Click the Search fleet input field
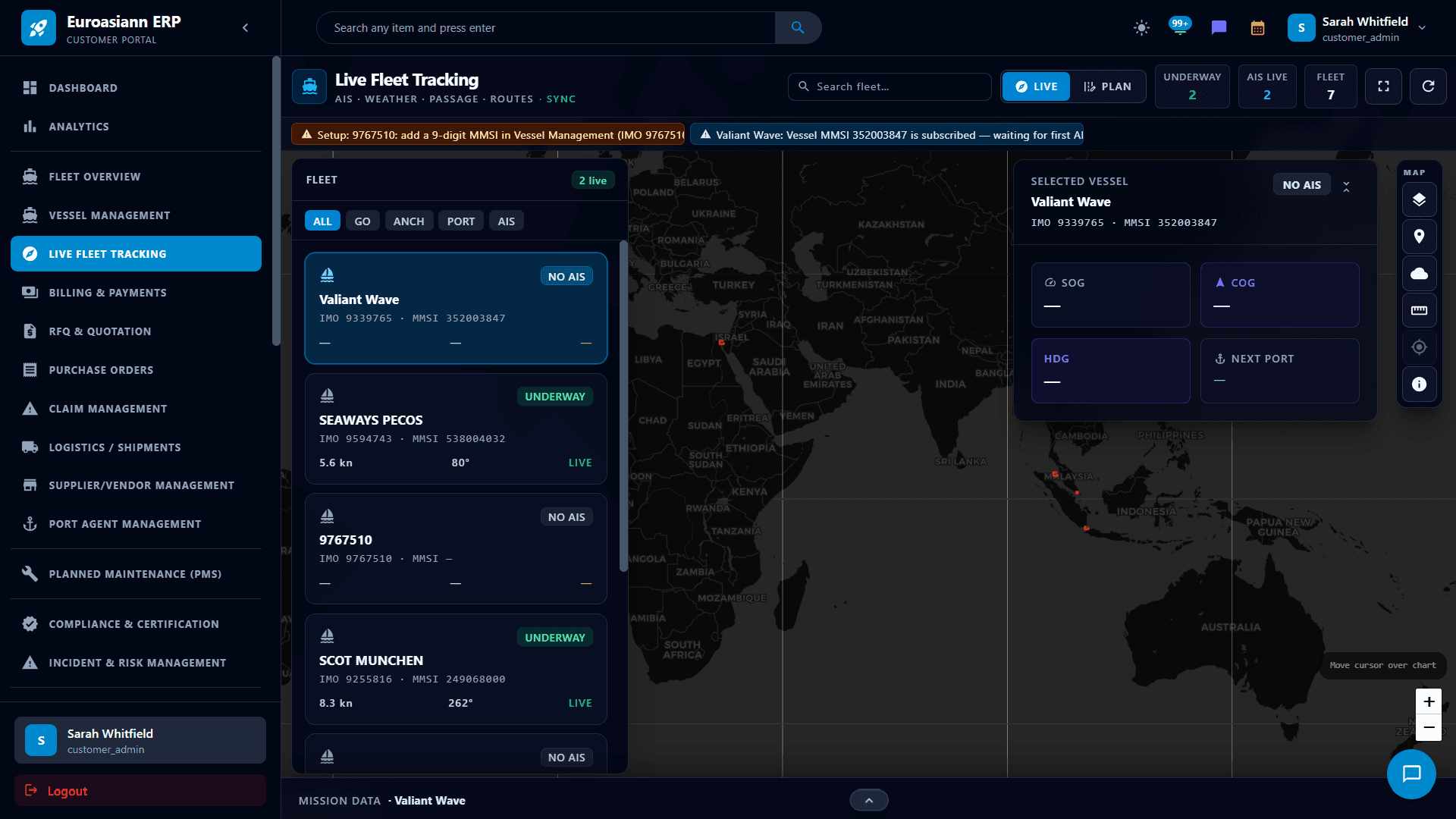 pos(890,86)
